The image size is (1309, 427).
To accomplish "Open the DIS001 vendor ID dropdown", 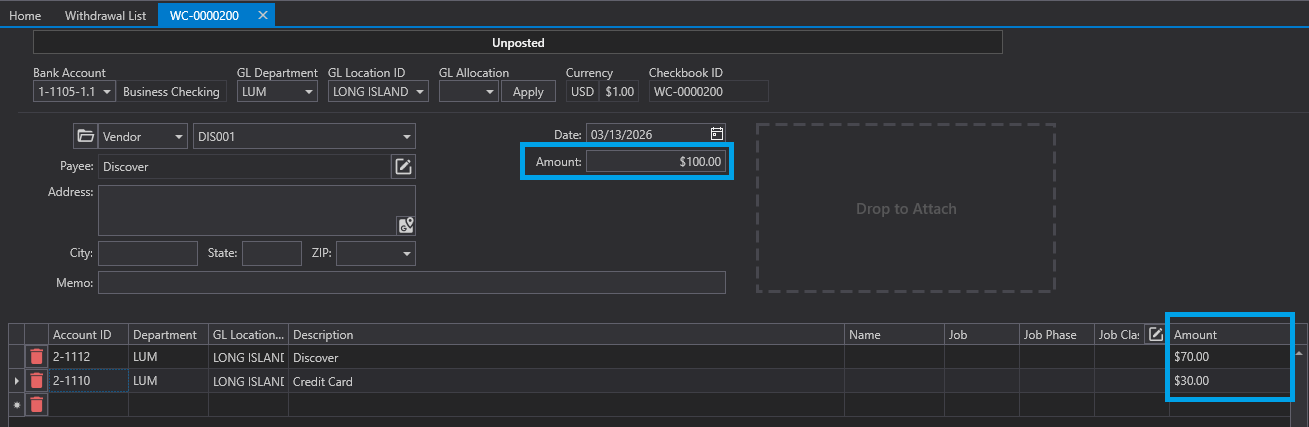I will [x=406, y=137].
